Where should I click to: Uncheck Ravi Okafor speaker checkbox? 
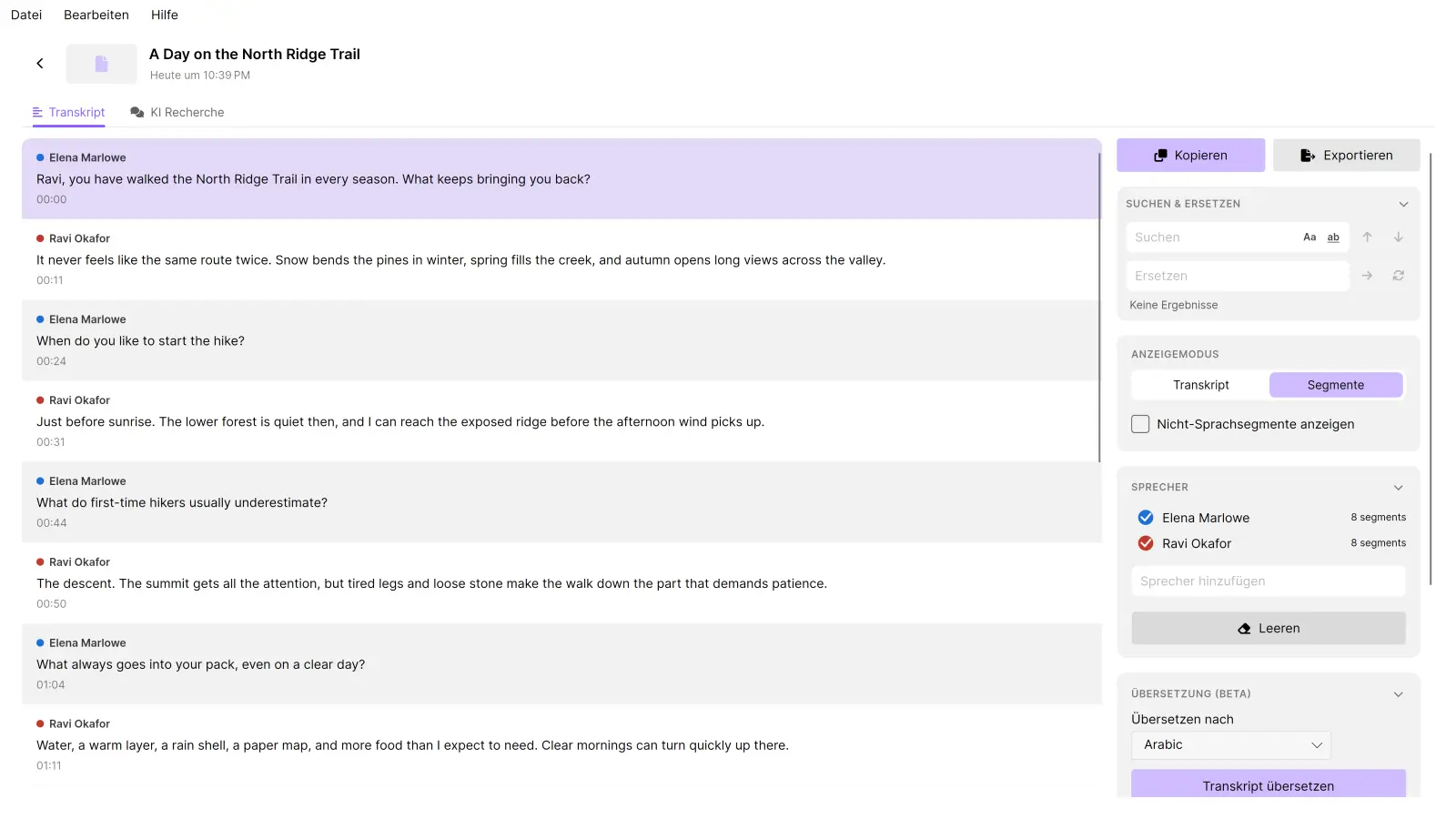[1146, 543]
